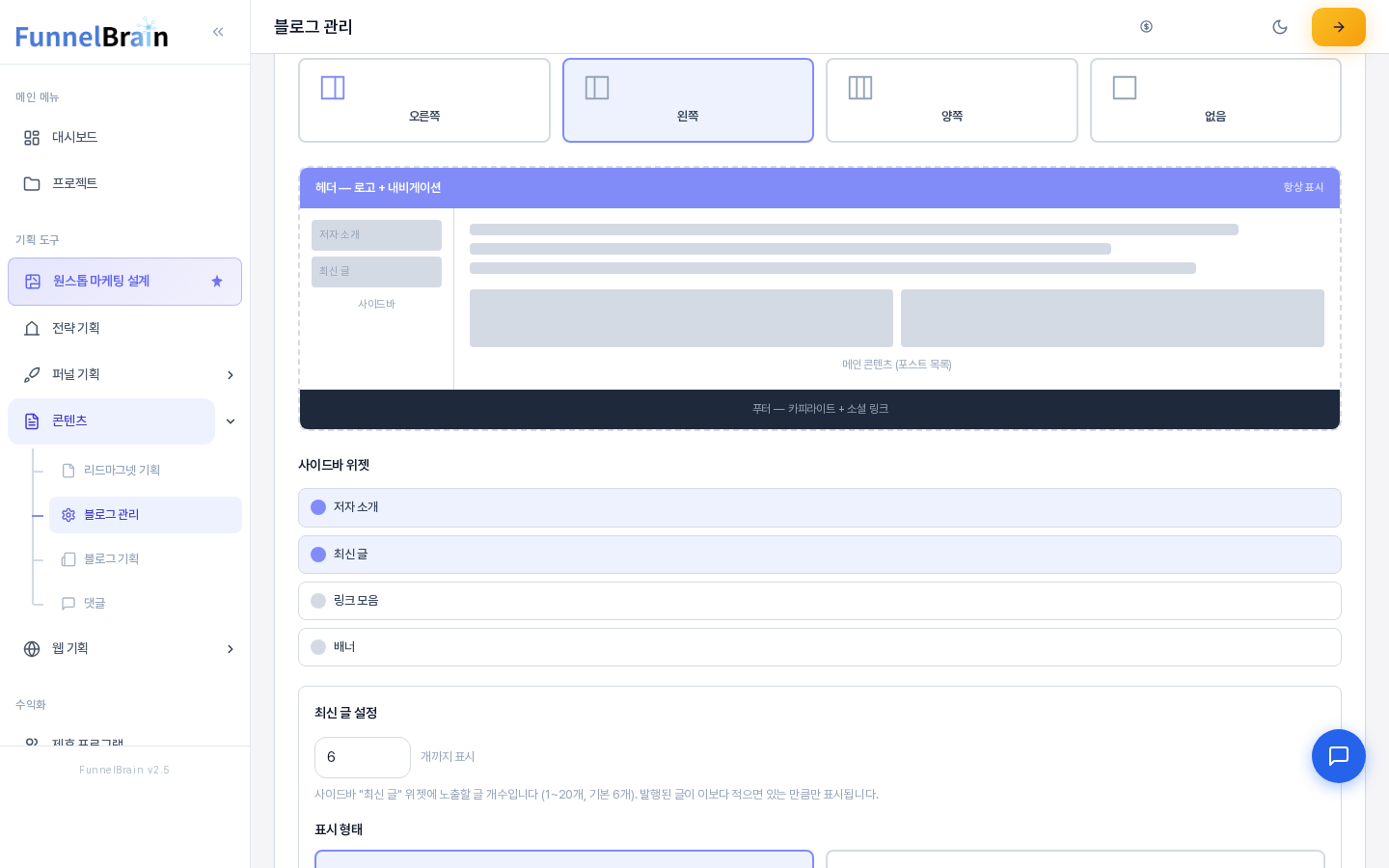1389x868 pixels.
Task: Click the 댓글 speech bubble icon
Action: pos(68,604)
